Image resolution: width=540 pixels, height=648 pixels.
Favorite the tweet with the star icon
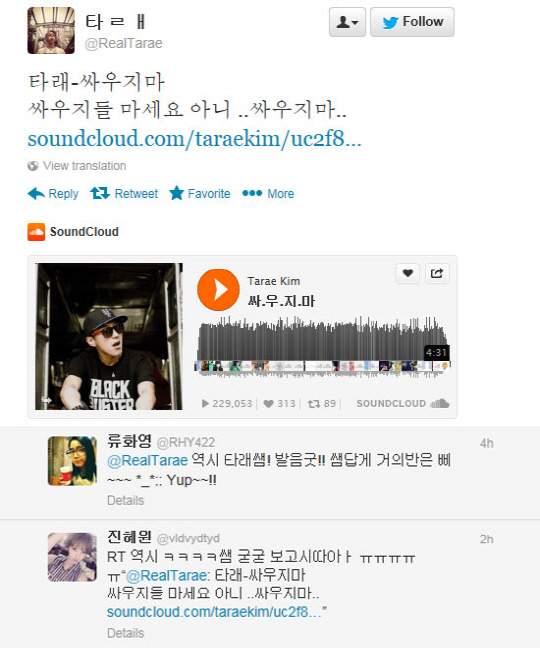point(176,193)
